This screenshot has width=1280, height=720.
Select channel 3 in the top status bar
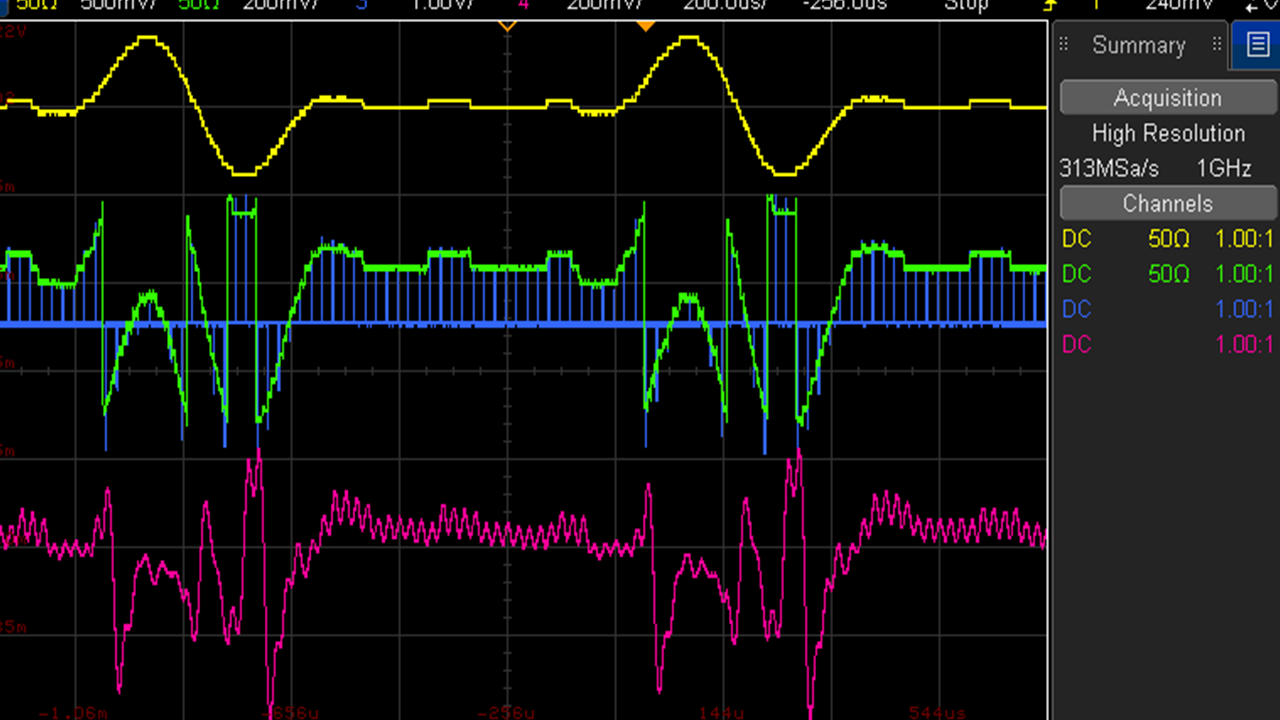361,5
